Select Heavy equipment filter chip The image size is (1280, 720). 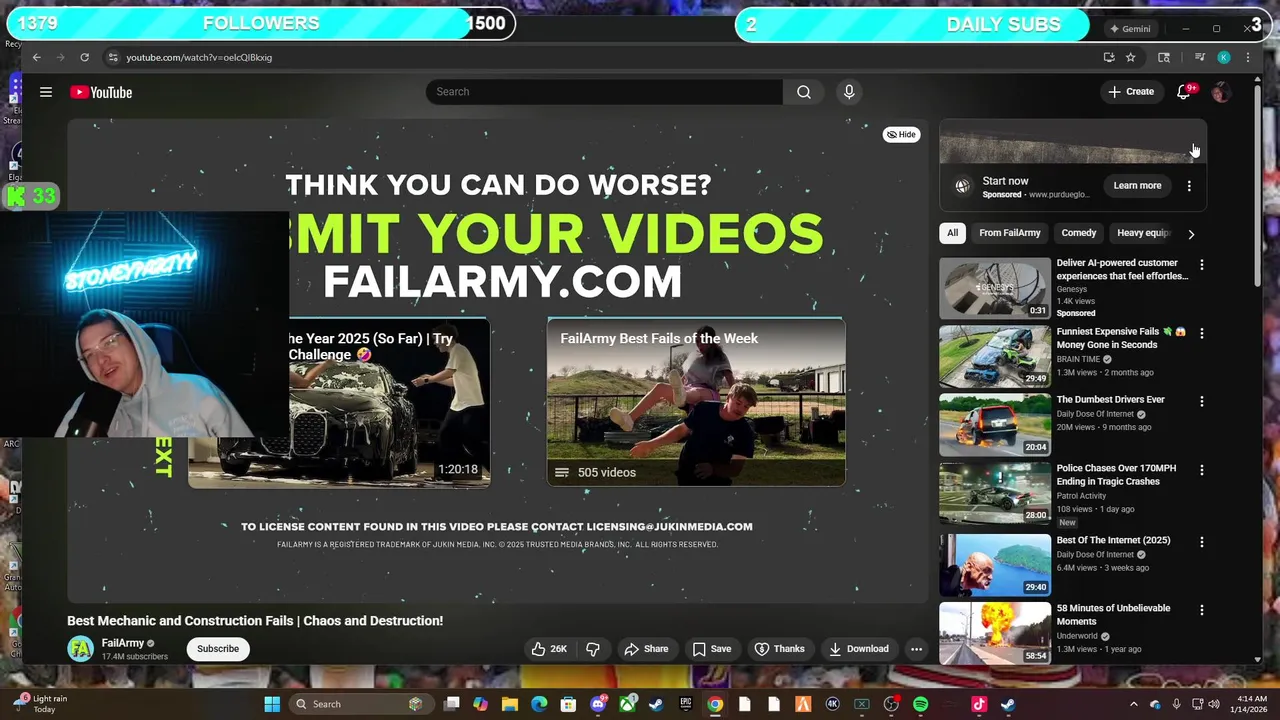coord(1143,233)
